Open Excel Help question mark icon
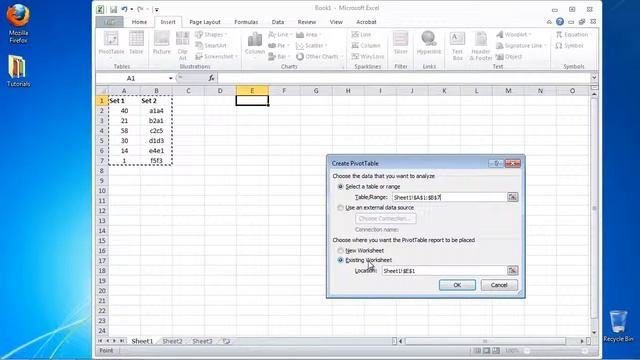The image size is (640, 360). coord(560,22)
